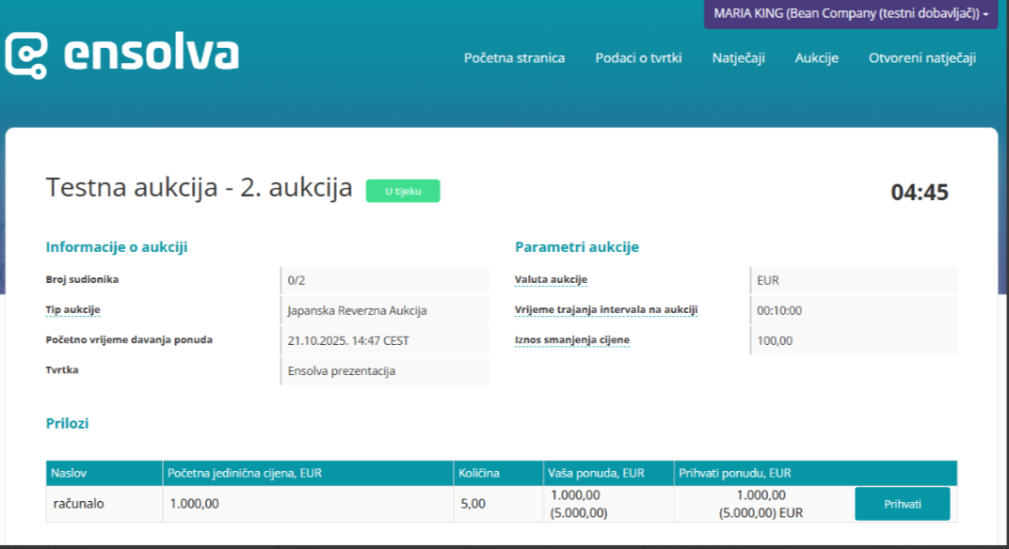Click the Iznos smanjenja cijene label
Image resolution: width=1009 pixels, height=549 pixels.
click(x=572, y=340)
